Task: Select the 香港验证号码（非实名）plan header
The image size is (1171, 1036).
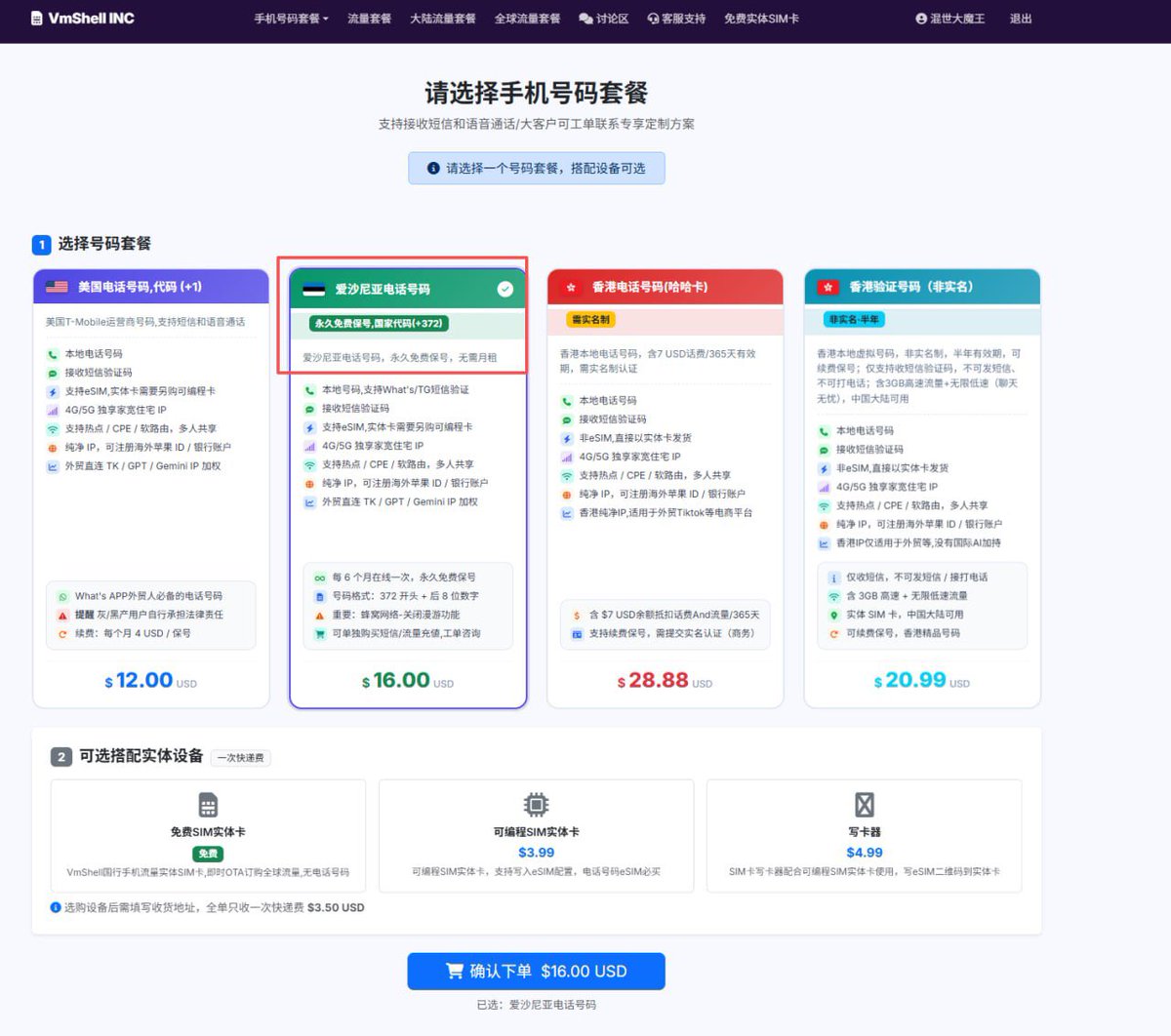Action: click(922, 287)
